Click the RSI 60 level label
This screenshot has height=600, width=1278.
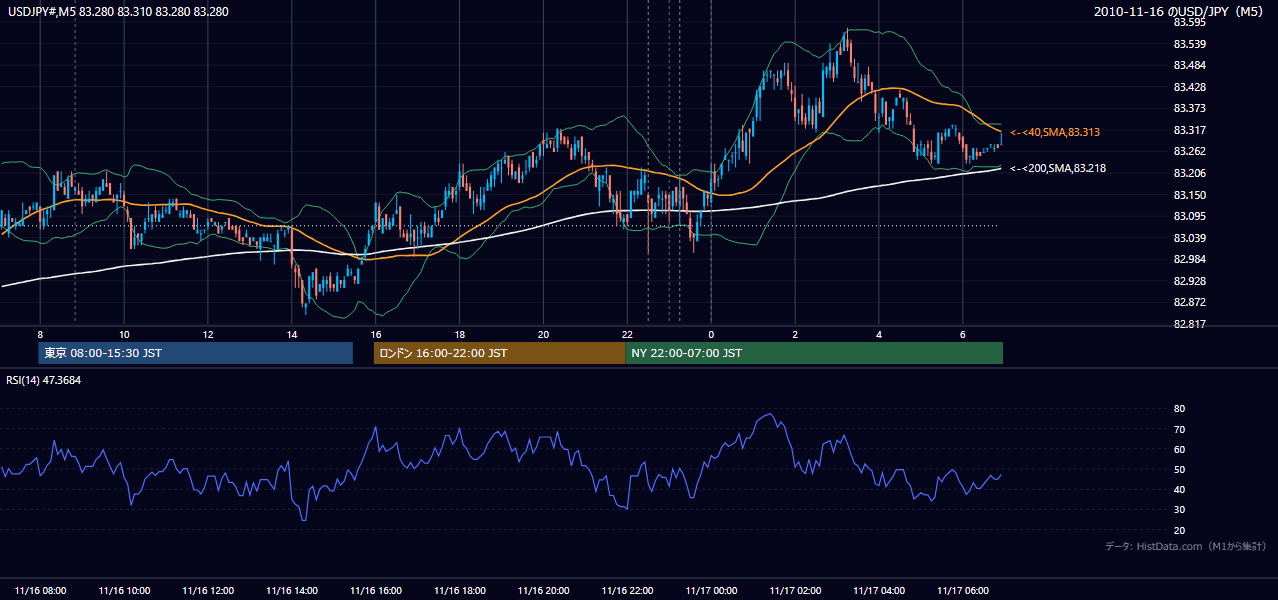pyautogui.click(x=1179, y=449)
